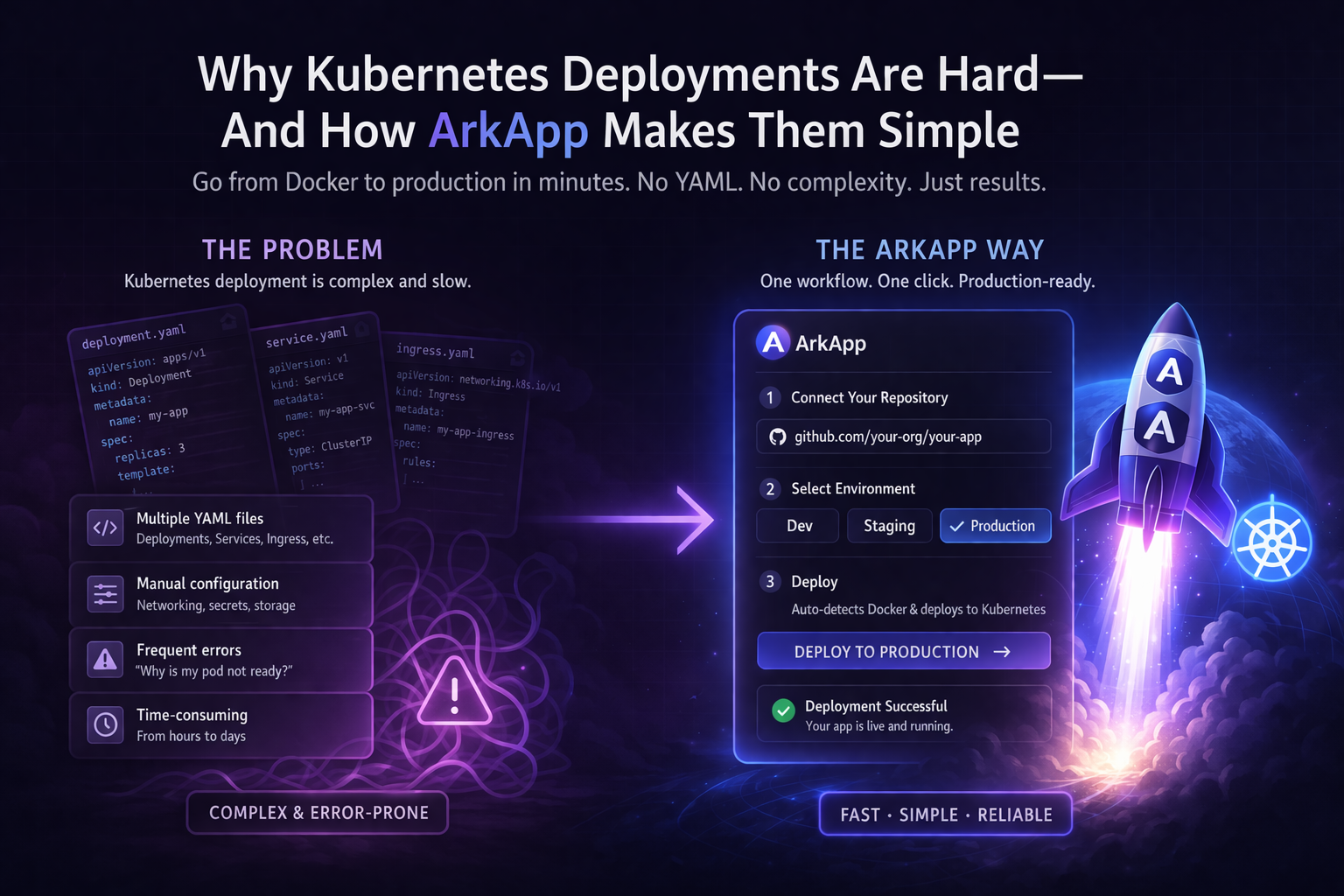
Task: Click the step 1 number badge
Action: click(x=770, y=398)
